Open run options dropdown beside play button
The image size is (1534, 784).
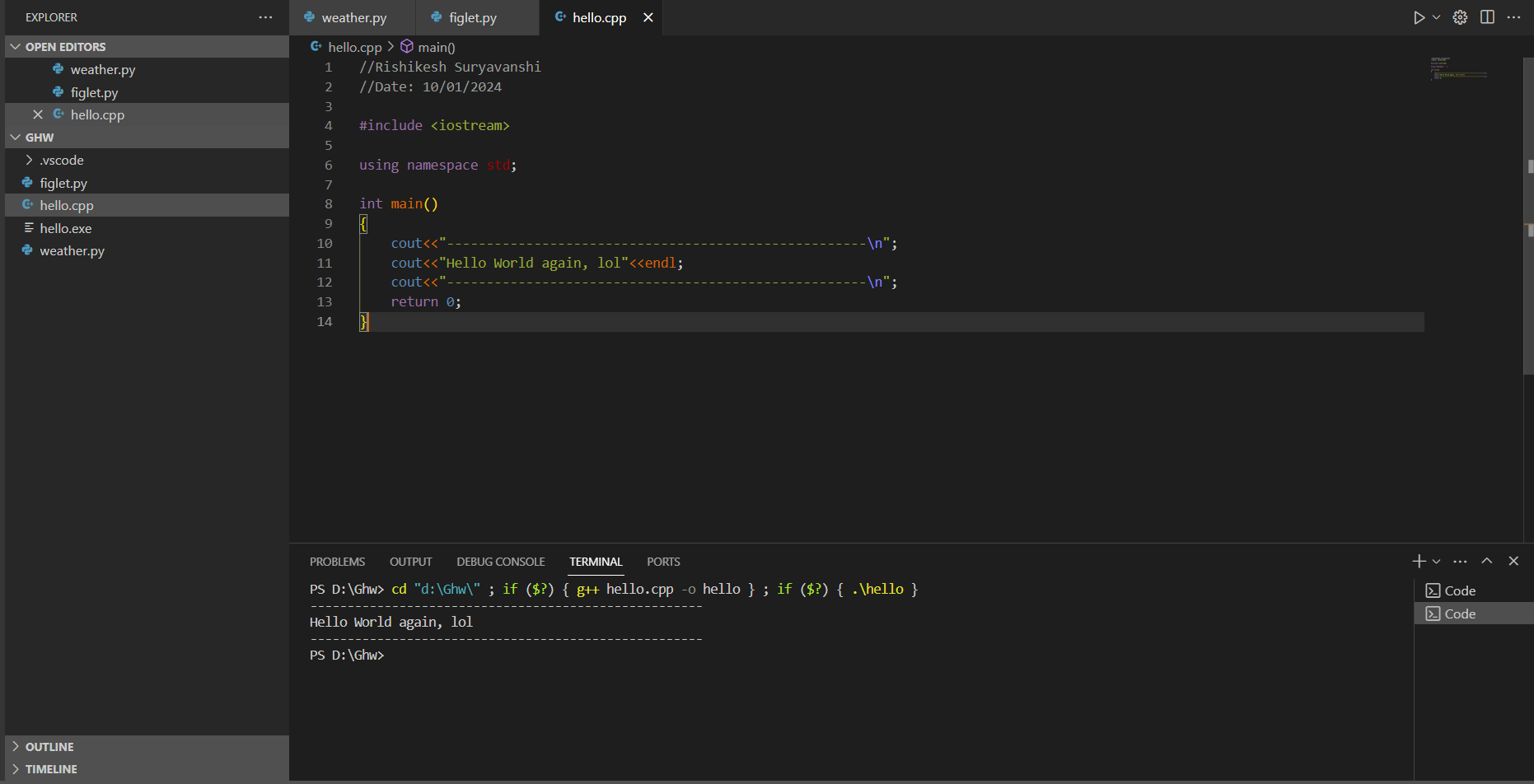(1437, 17)
